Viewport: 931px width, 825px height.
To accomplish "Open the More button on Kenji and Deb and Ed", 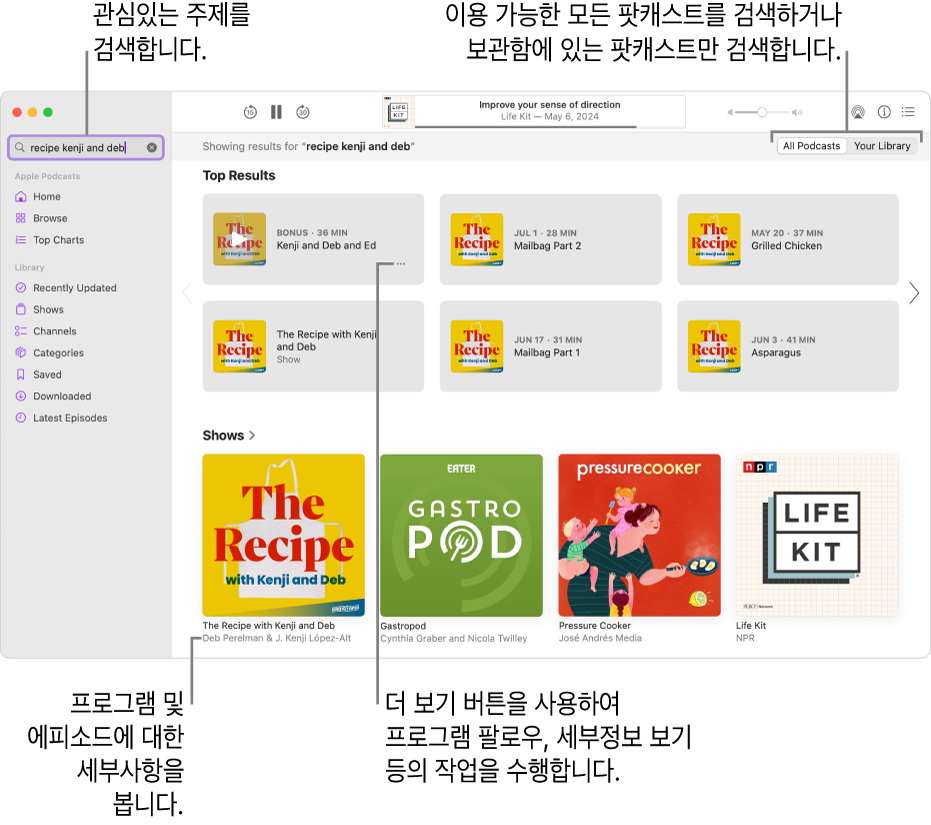I will [401, 264].
